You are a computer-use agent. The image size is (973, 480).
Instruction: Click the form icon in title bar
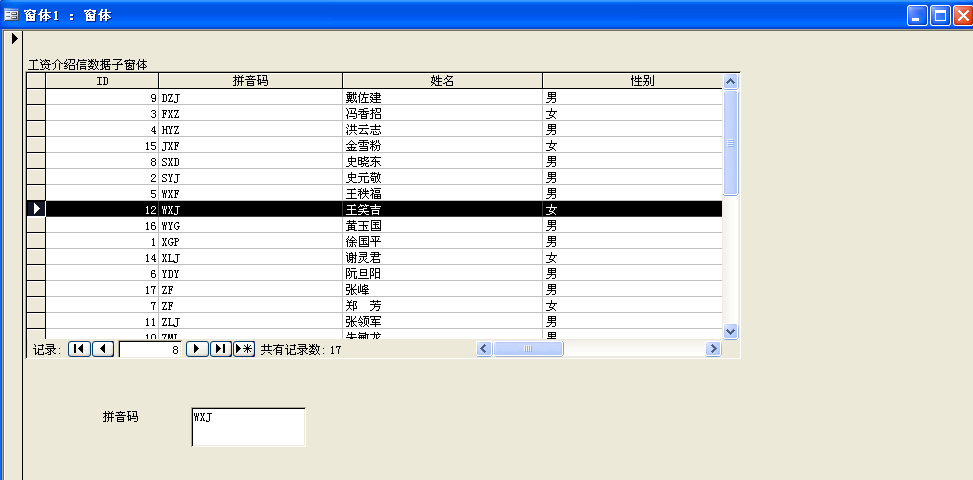click(12, 15)
